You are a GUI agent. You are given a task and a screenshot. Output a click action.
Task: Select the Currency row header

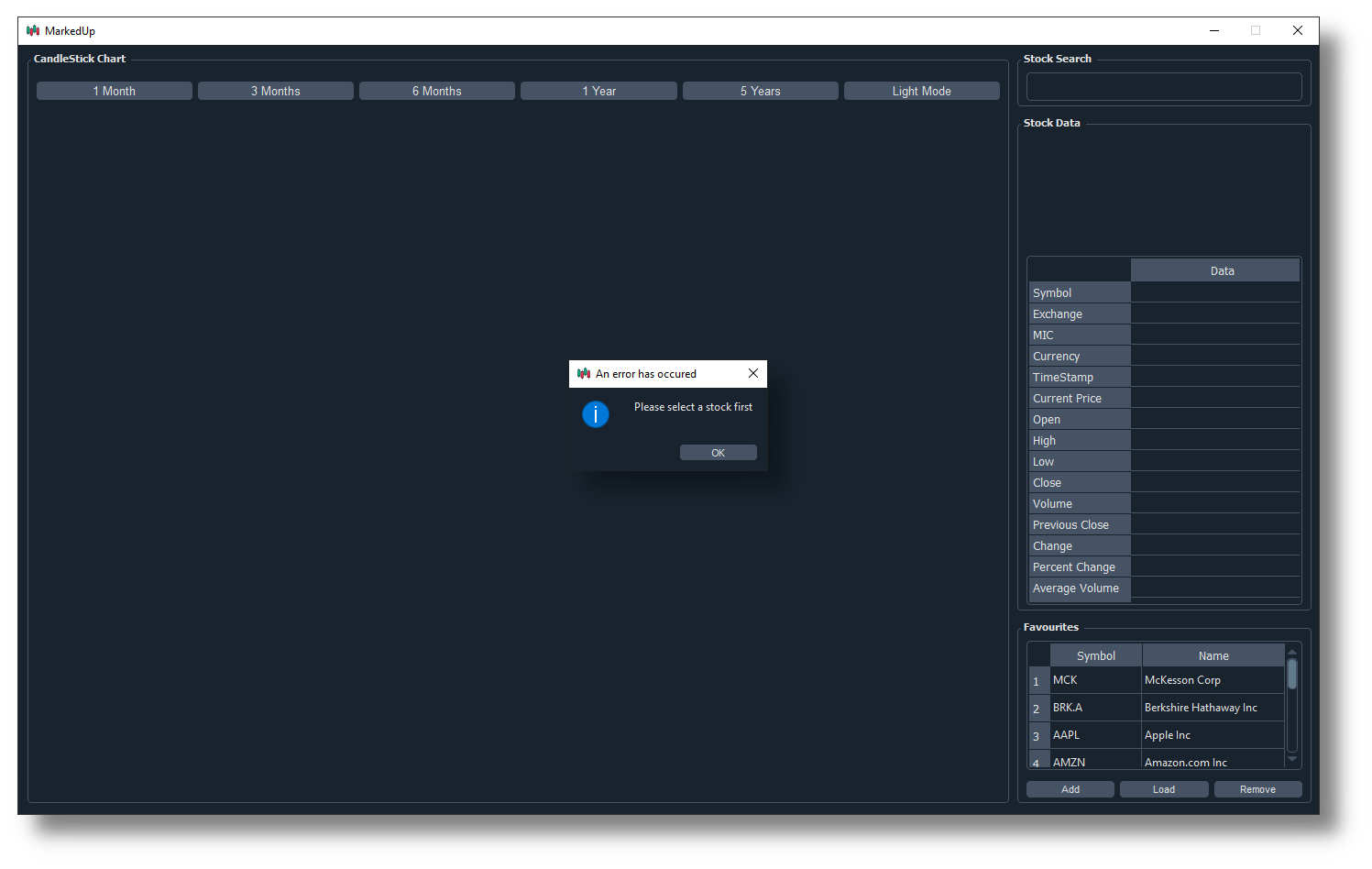point(1080,356)
